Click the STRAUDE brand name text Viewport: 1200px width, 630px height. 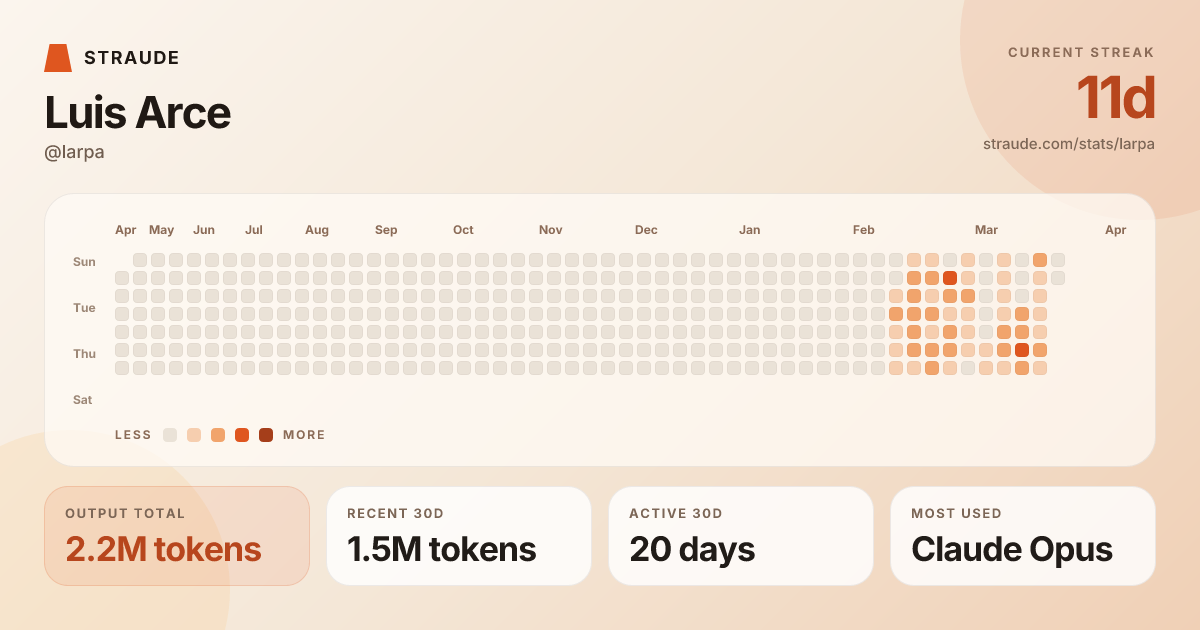click(x=132, y=58)
